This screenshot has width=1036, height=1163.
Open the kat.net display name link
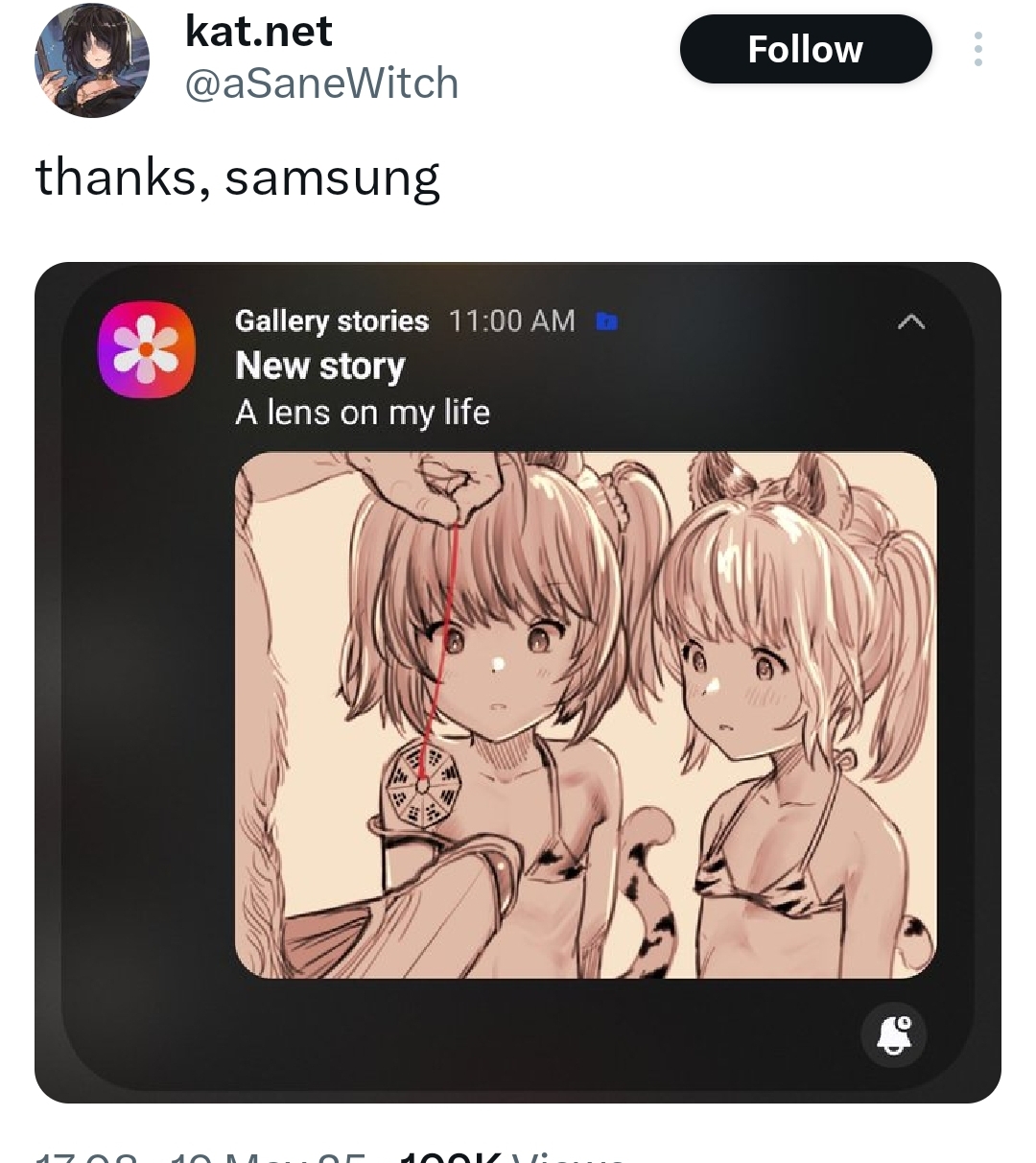point(258,31)
